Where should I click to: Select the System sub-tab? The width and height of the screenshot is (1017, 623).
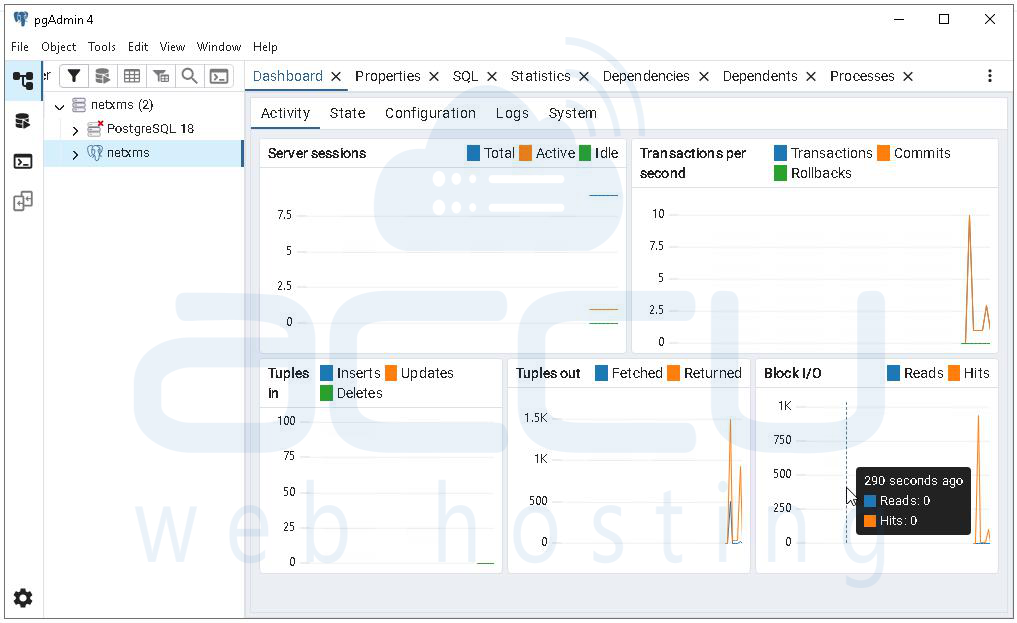pos(572,113)
